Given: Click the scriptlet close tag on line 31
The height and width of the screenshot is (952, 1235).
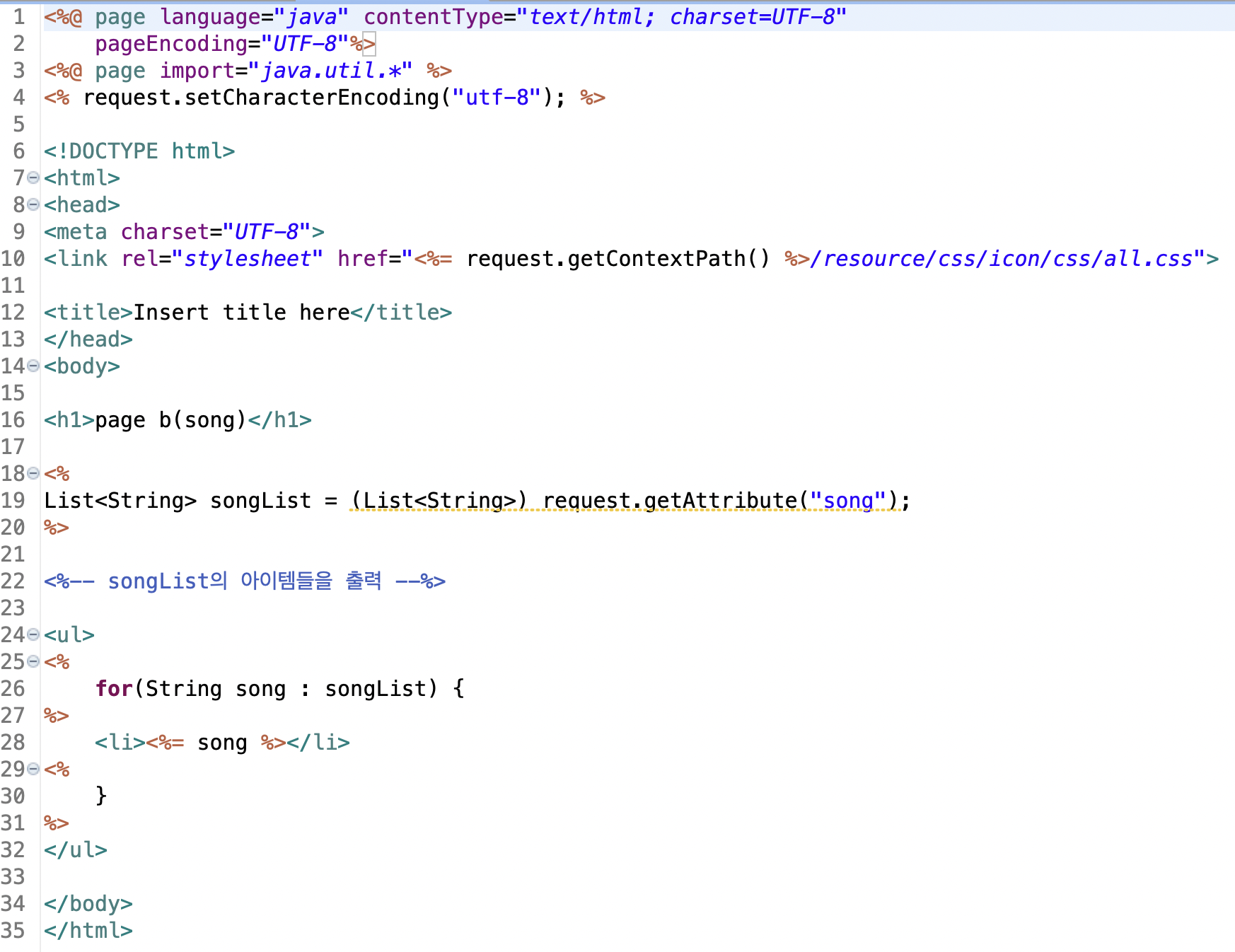Looking at the screenshot, I should [57, 823].
